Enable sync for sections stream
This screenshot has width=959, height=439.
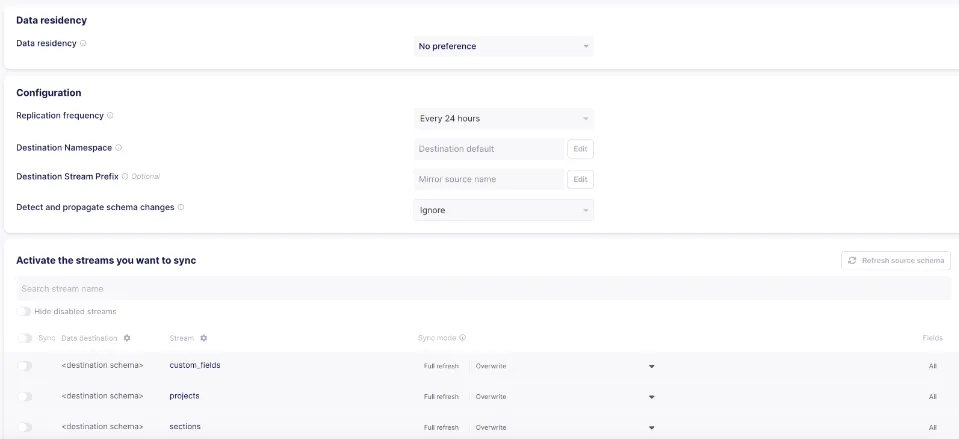[x=24, y=427]
